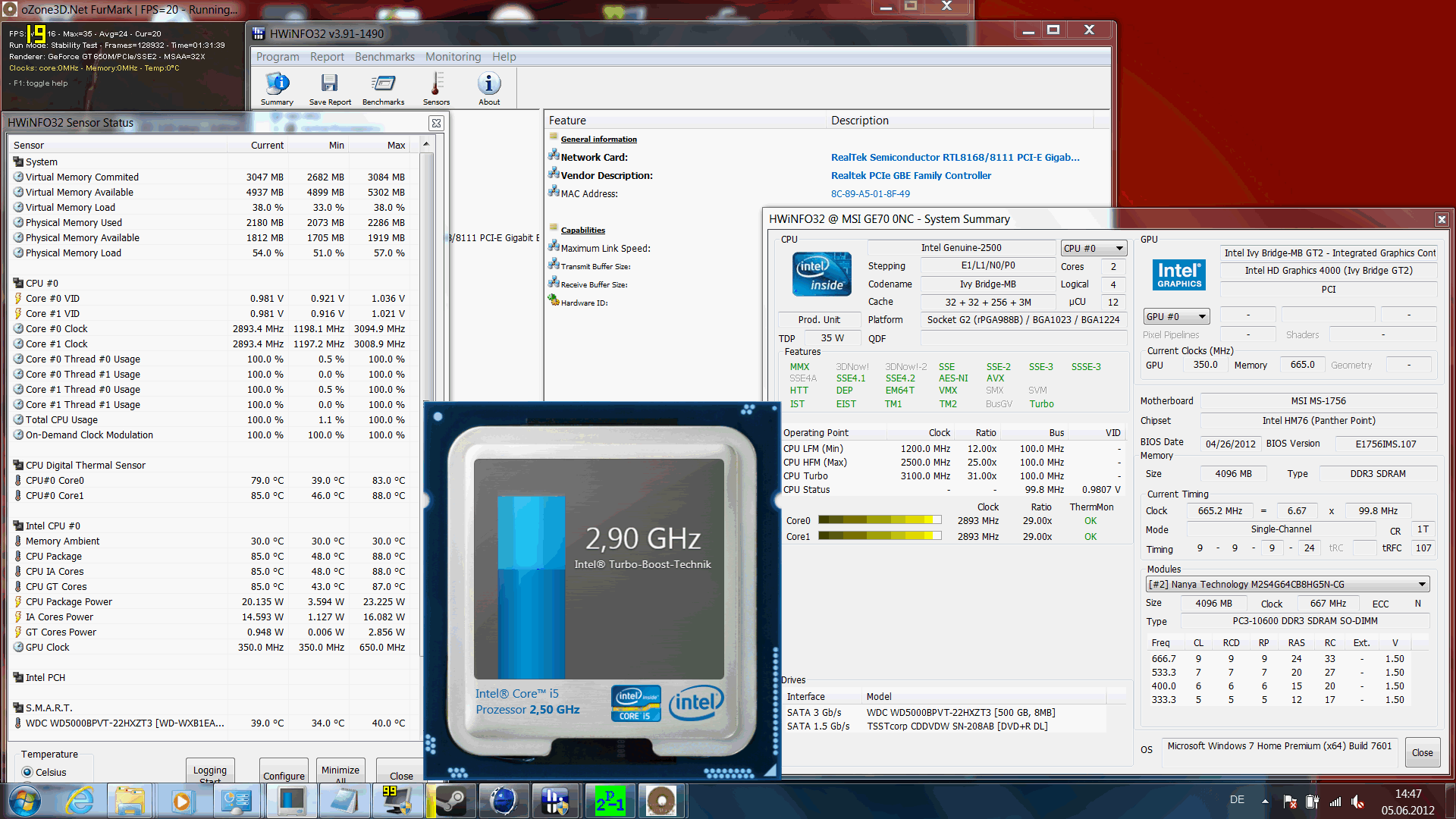Select the Celsius temperature radio button

(x=28, y=772)
